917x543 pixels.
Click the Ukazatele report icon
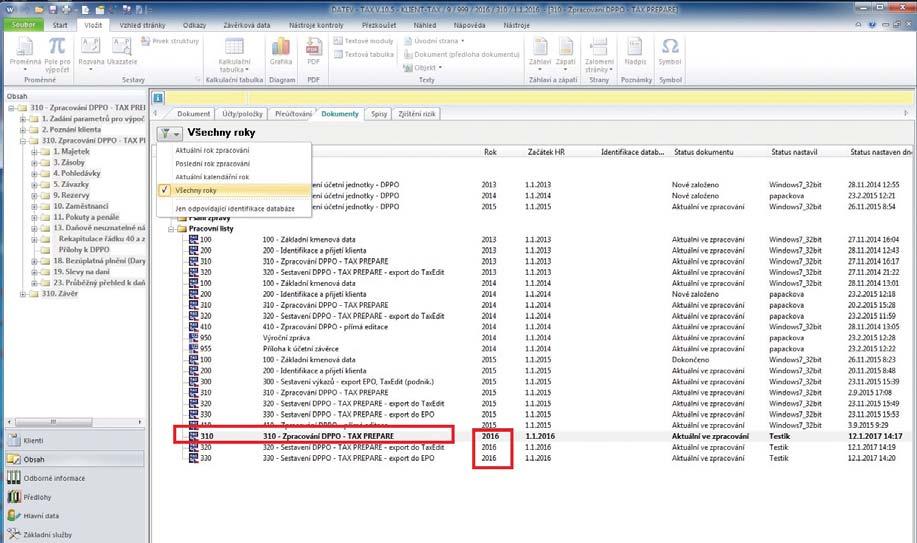tap(122, 51)
